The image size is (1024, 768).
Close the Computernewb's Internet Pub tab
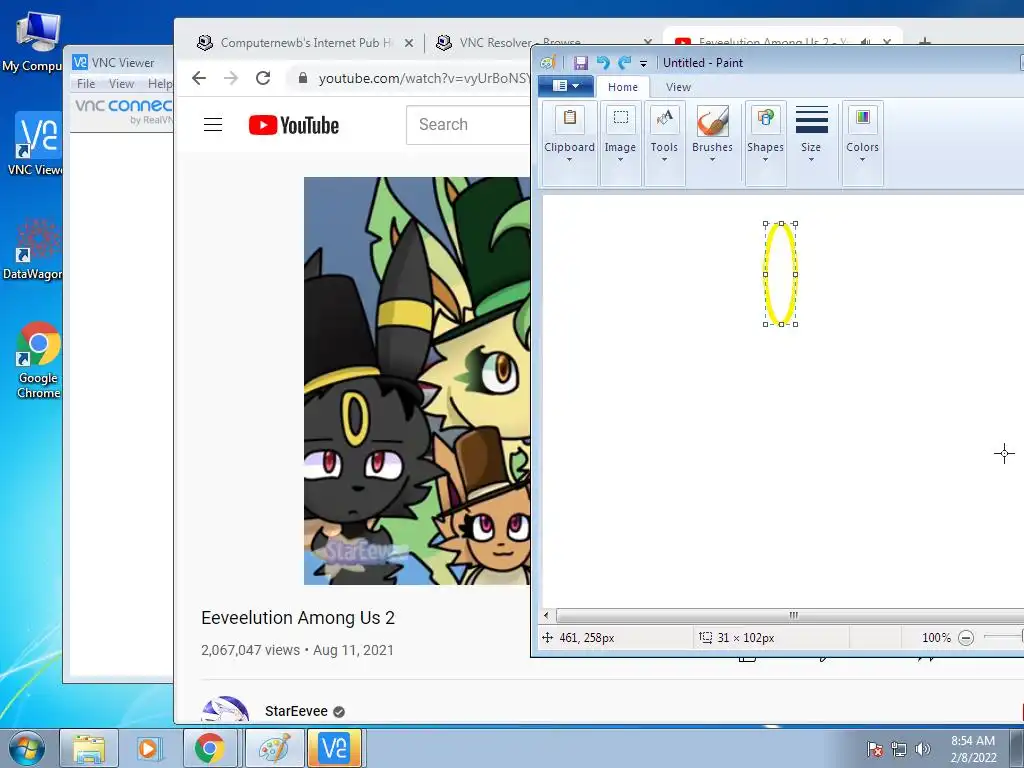pos(409,43)
